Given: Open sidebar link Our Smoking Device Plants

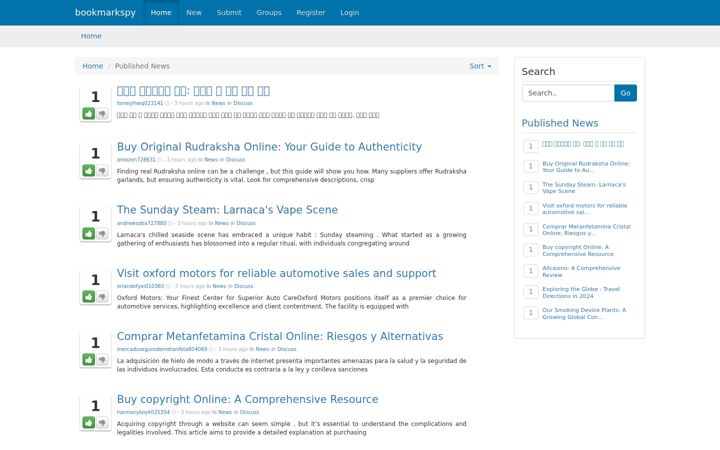Looking at the screenshot, I should 584,314.
